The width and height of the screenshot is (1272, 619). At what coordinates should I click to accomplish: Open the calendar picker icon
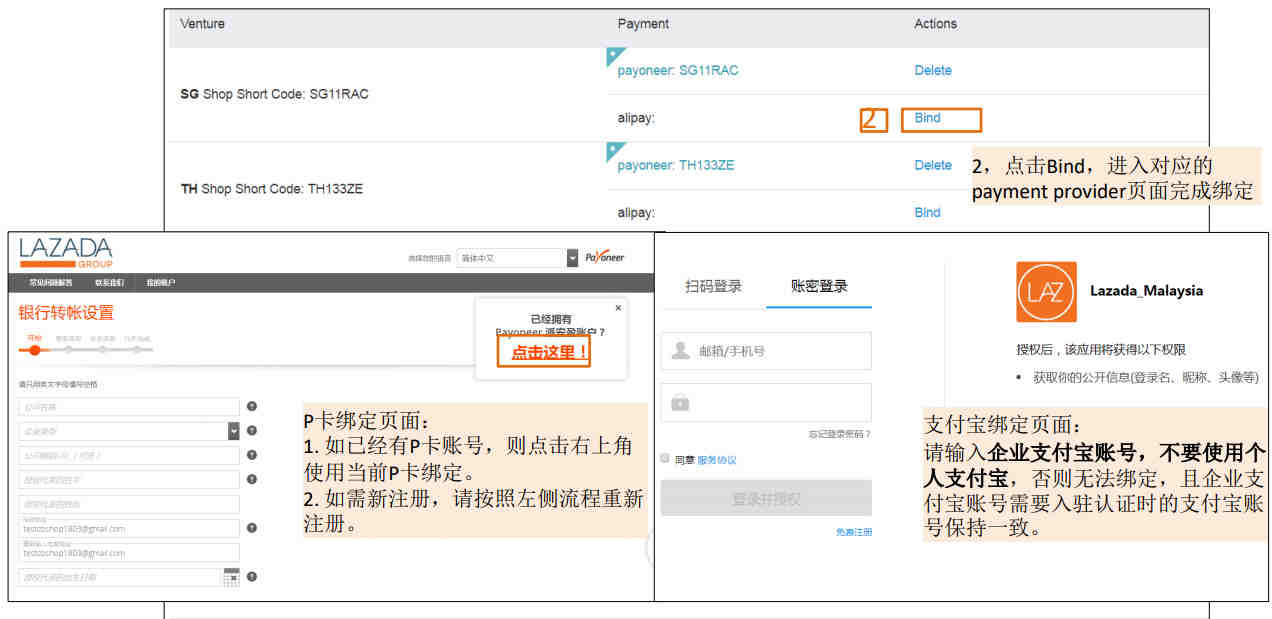point(232,577)
